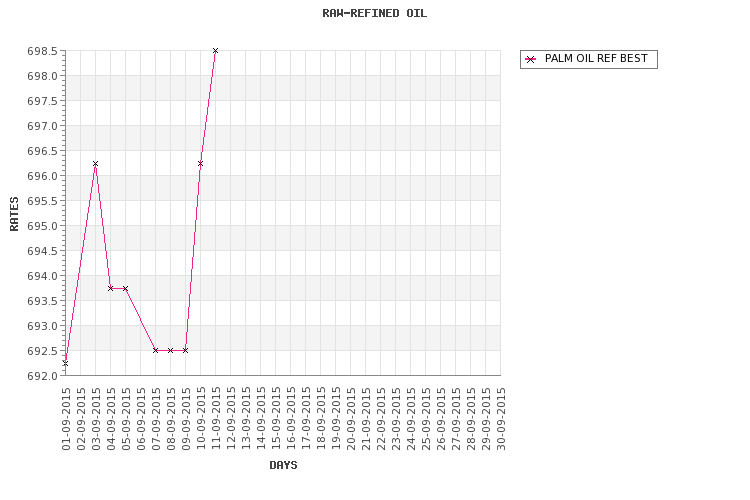The image size is (750, 500).
Task: Click the RATES axis label
Action: [14, 214]
